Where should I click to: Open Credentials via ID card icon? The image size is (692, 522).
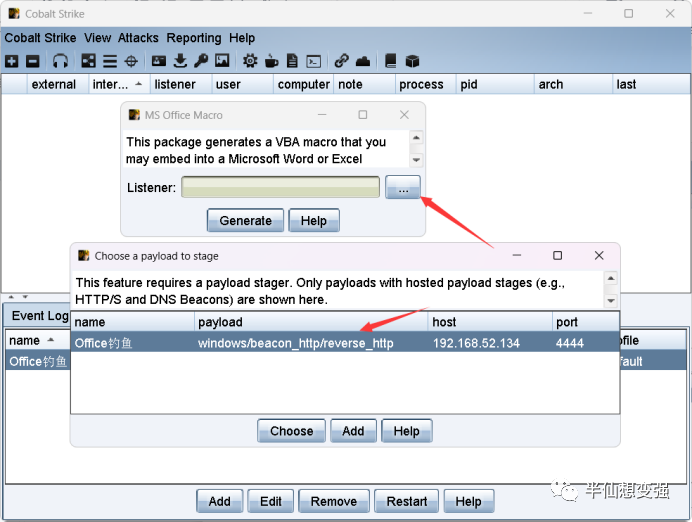pos(159,61)
